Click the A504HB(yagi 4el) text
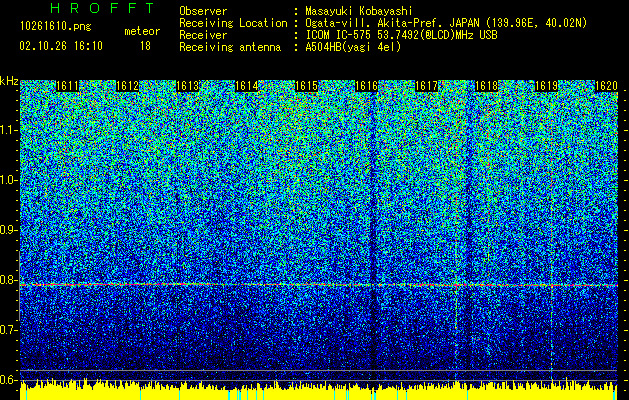Viewport: 629px width, 400px height. pyautogui.click(x=353, y=47)
